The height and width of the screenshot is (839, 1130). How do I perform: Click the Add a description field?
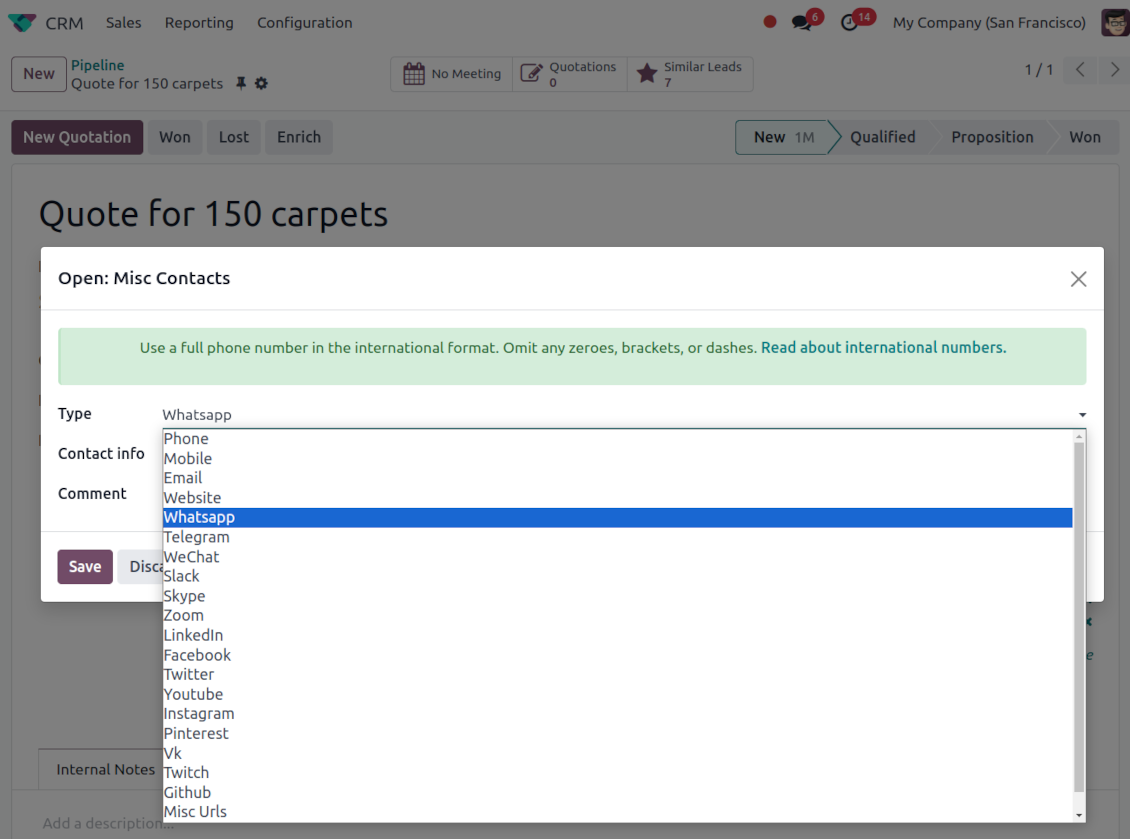108,823
